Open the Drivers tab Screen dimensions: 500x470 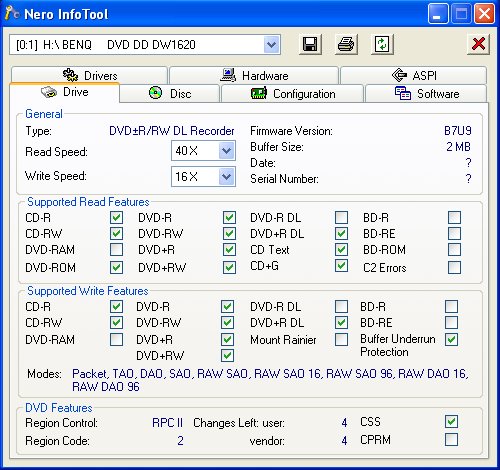tap(89, 75)
